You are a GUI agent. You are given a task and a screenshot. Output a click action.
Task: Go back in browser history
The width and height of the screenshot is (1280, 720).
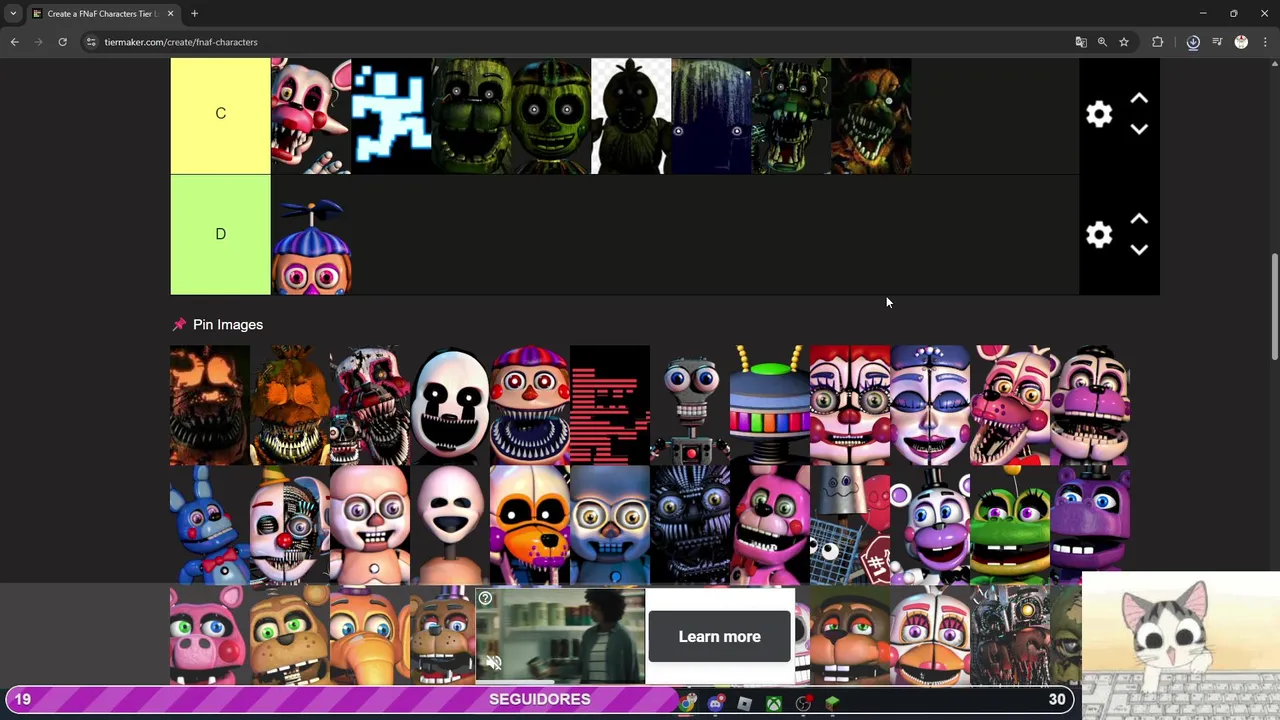(14, 42)
